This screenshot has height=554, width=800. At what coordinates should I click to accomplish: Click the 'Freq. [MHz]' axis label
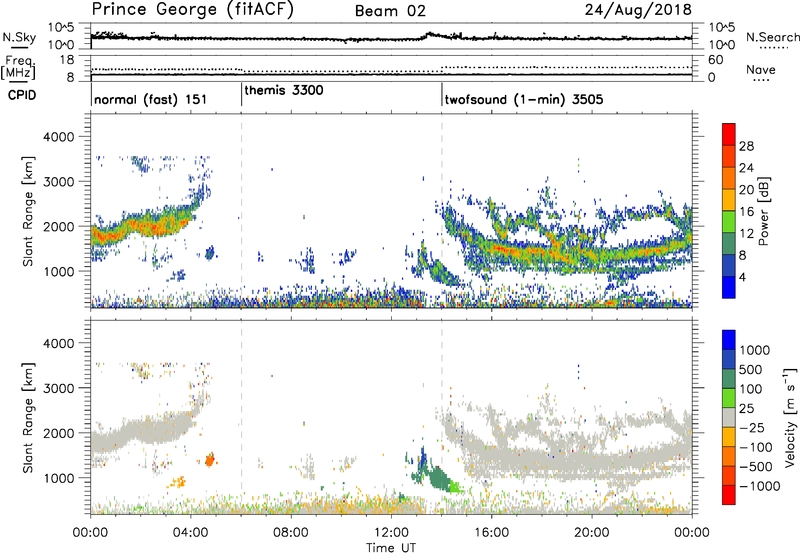click(19, 67)
